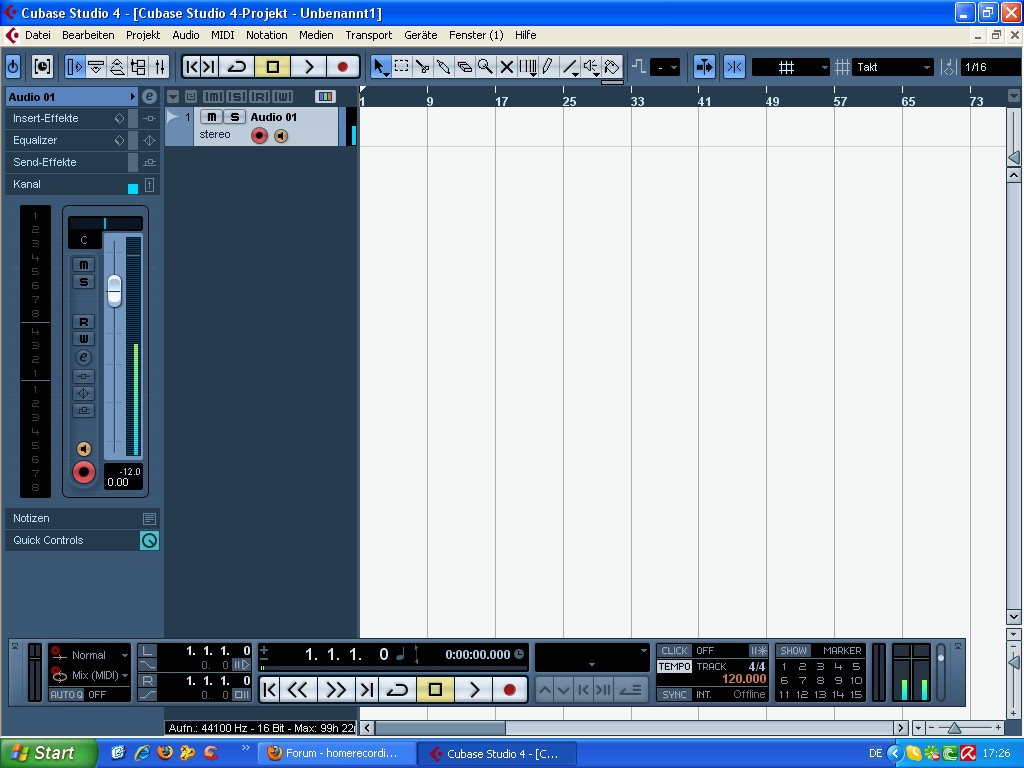The height and width of the screenshot is (768, 1024).
Task: Expand Audio 01 inspector header arrow
Action: 133,97
